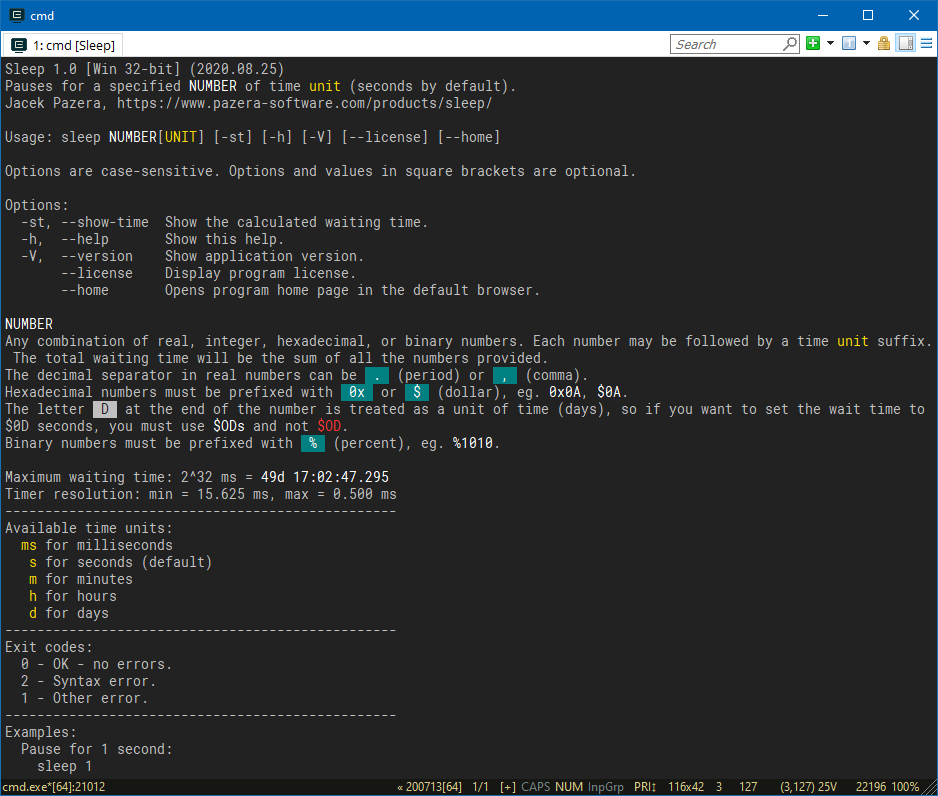Click the gold lock icon
Screen dimensions: 938x796
[884, 44]
